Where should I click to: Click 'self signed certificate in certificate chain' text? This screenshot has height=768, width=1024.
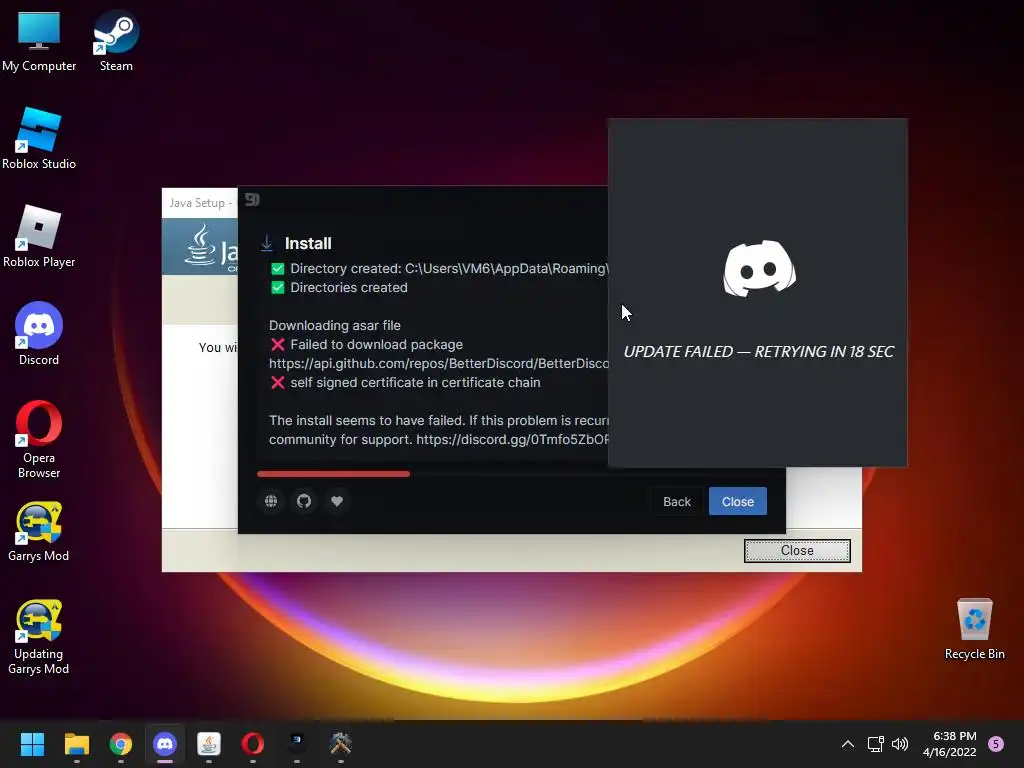(x=415, y=382)
